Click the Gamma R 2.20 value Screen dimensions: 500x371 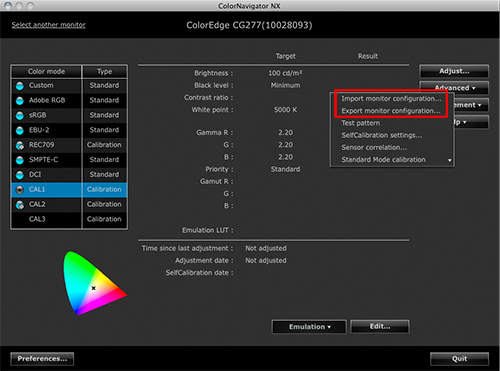286,133
